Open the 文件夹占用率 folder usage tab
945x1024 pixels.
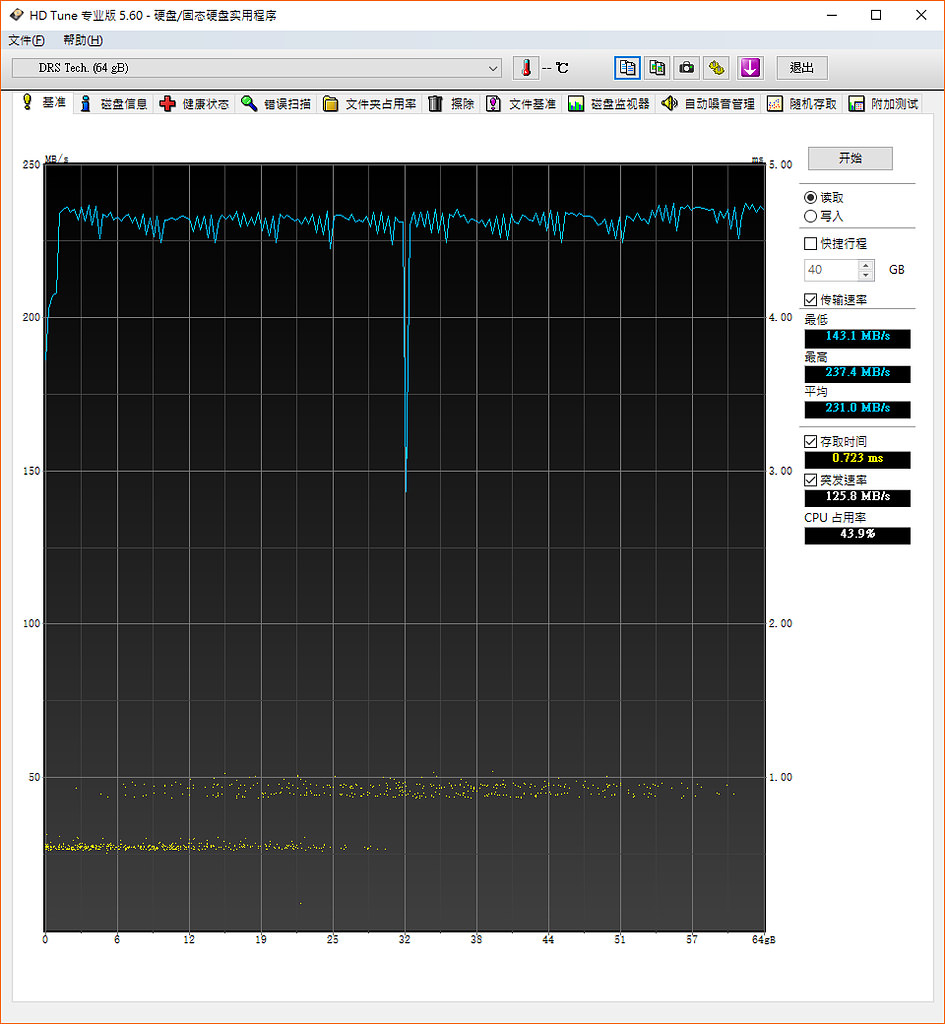pyautogui.click(x=370, y=104)
